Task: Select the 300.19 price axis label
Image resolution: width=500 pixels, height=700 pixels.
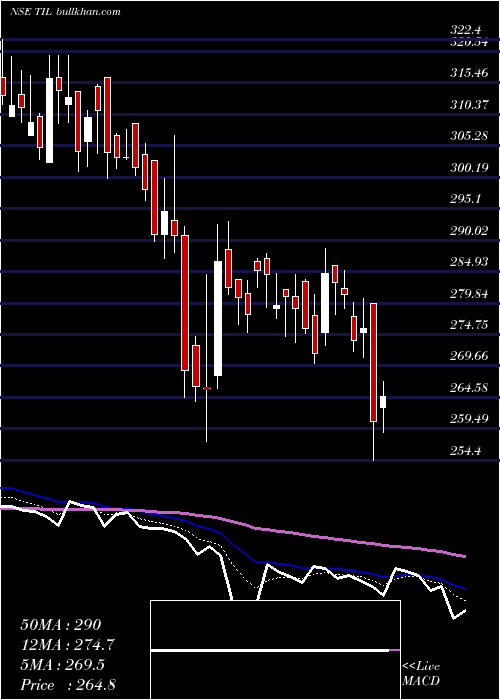Action: (x=469, y=167)
